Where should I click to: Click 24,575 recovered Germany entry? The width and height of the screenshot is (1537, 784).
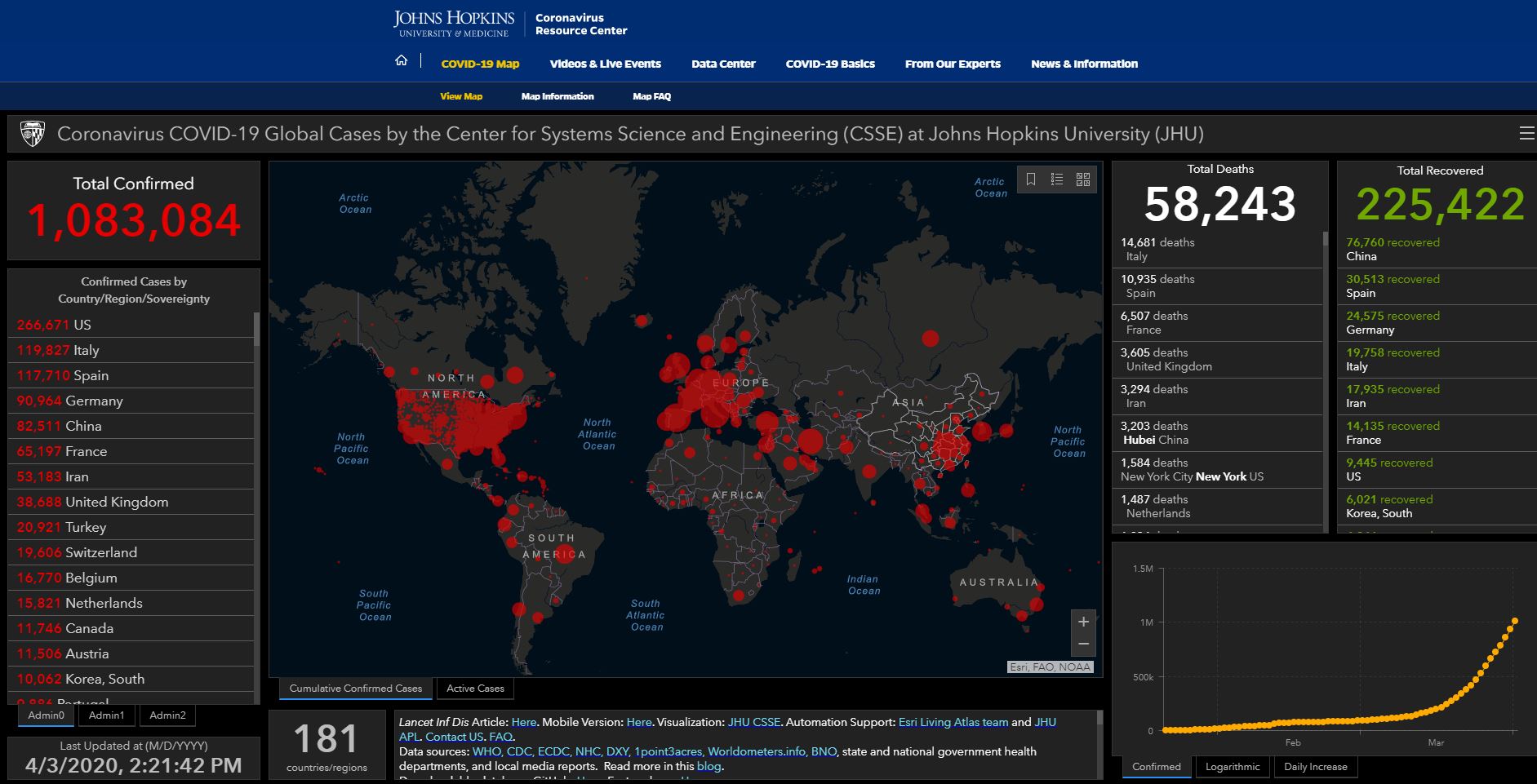pyautogui.click(x=1437, y=322)
